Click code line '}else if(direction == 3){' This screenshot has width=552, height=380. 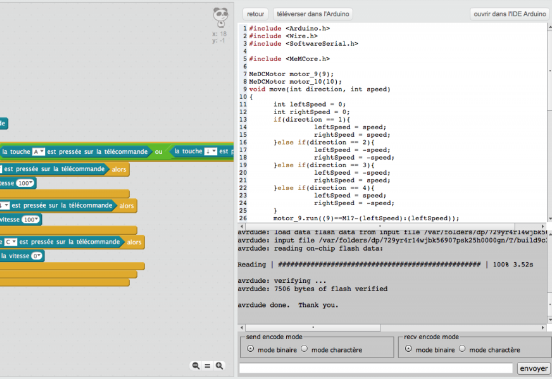pyautogui.click(x=324, y=165)
